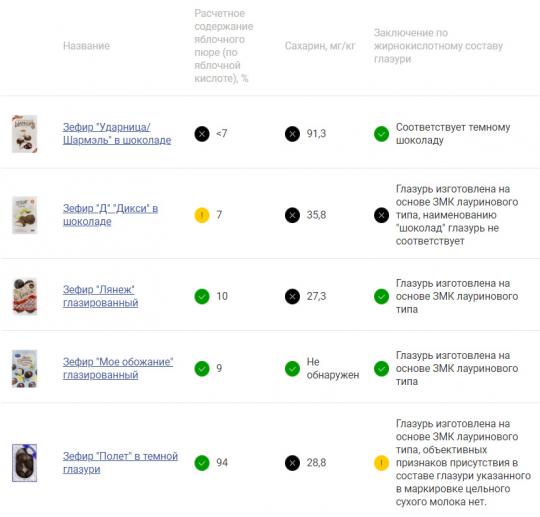Click yellow warning icon beside 7 value
This screenshot has height=517, width=540.
(x=202, y=215)
